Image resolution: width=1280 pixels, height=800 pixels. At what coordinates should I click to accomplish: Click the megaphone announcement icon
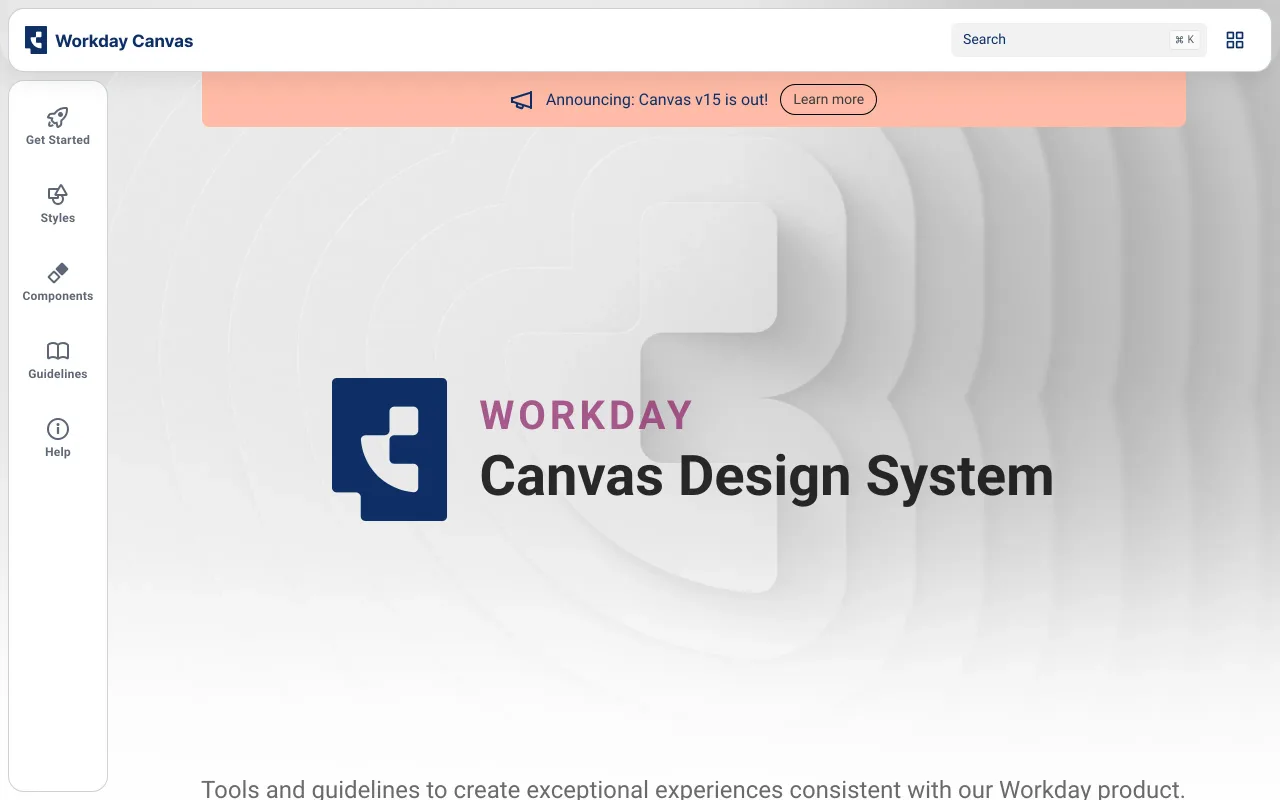[522, 100]
